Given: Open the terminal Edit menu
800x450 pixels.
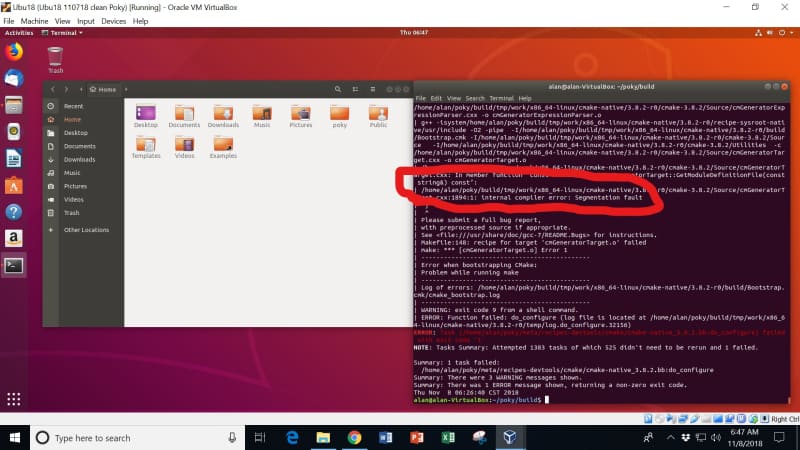Looking at the screenshot, I should click(x=436, y=98).
